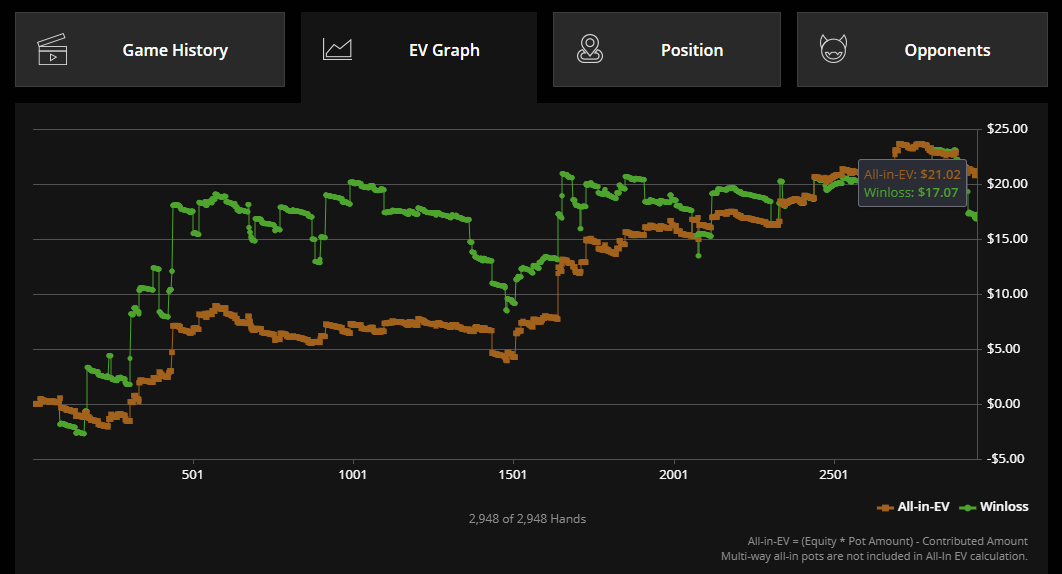Click the orange All-in-EV legend marker
Viewport: 1062px width, 574px height.
tap(885, 508)
